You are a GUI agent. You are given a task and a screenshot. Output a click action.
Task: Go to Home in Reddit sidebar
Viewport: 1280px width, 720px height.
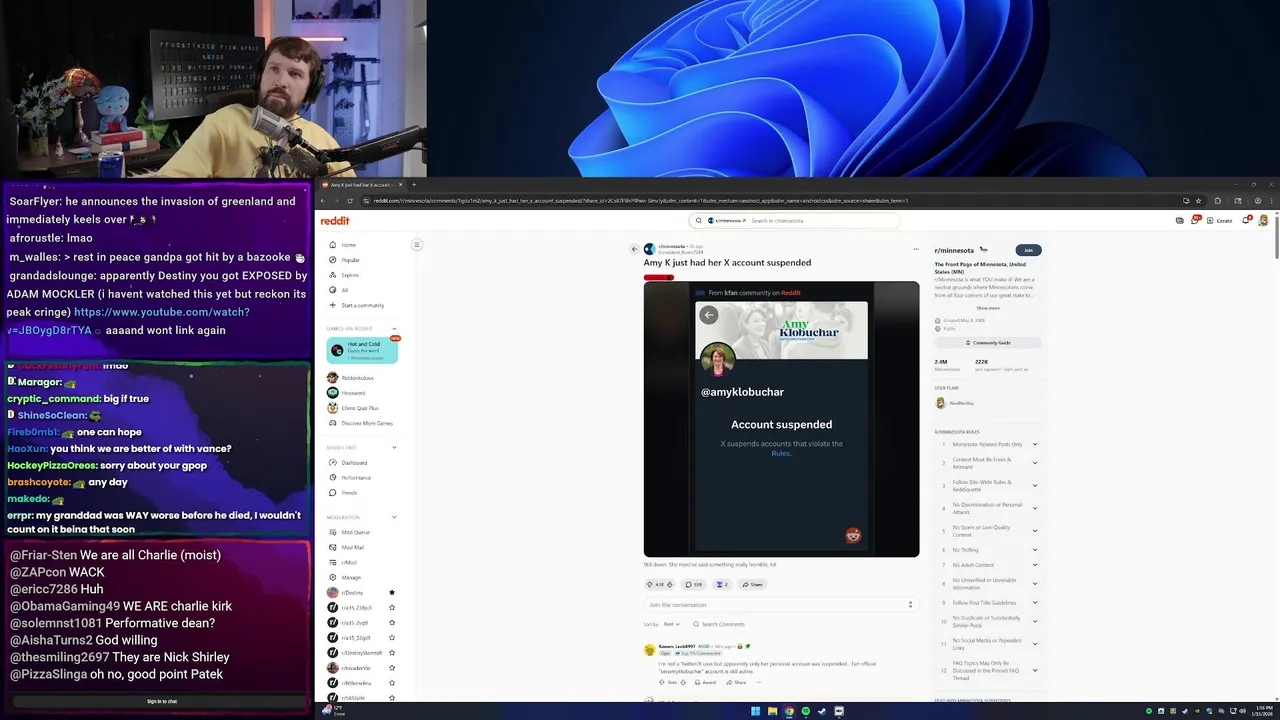348,245
